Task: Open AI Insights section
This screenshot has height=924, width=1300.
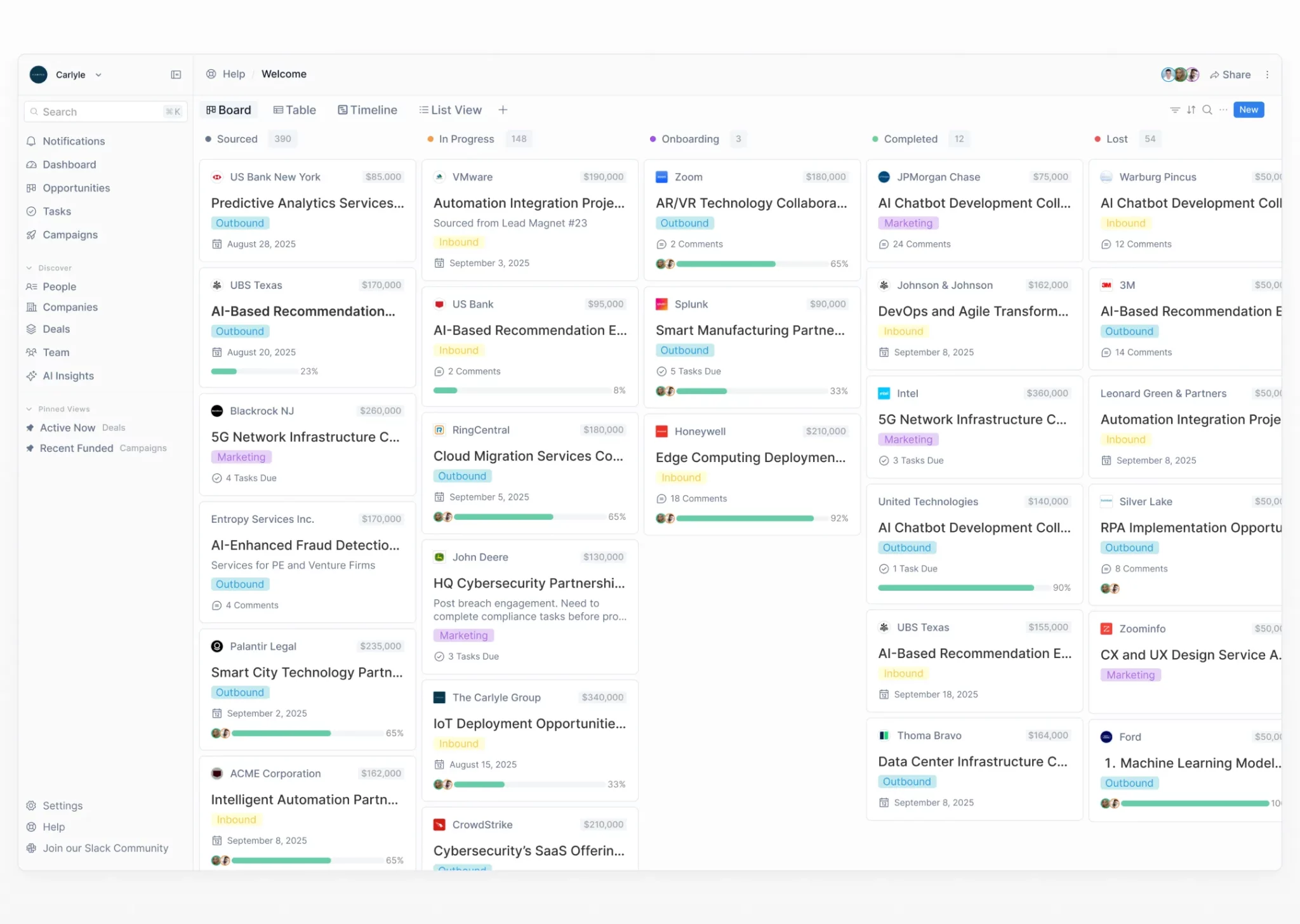Action: (x=67, y=375)
